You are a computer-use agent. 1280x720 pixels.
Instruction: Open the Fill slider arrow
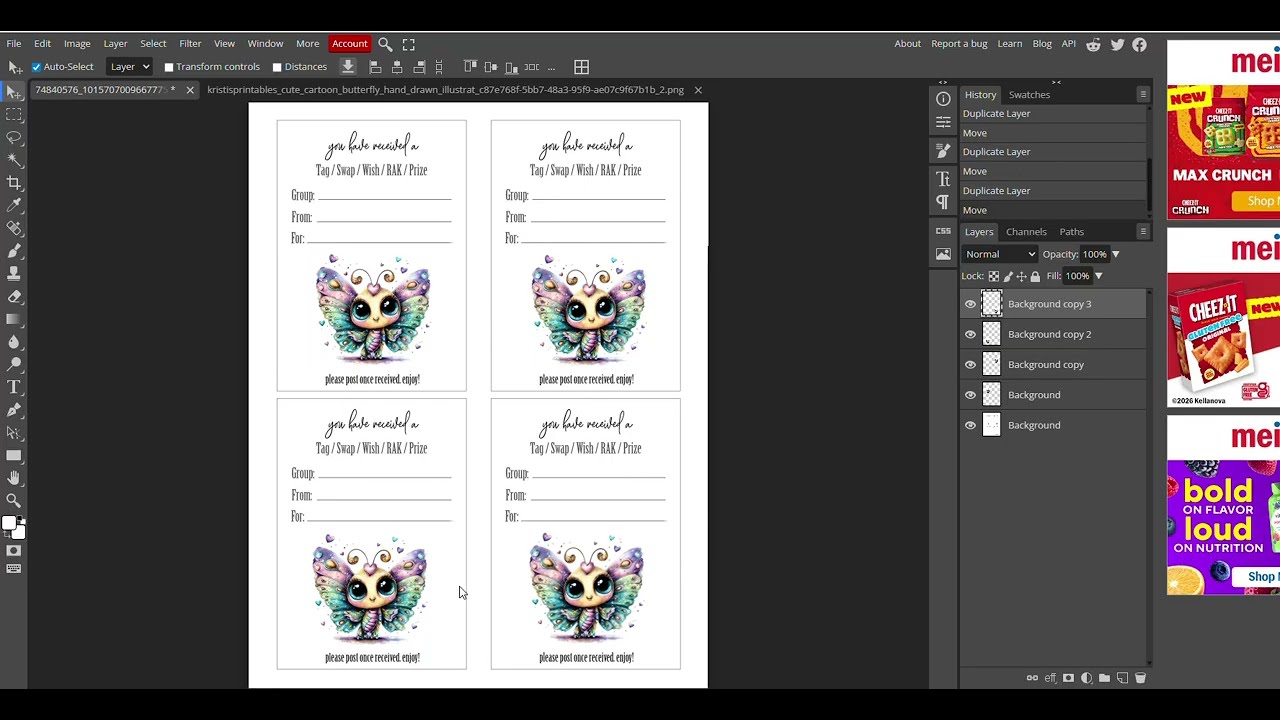click(1098, 276)
